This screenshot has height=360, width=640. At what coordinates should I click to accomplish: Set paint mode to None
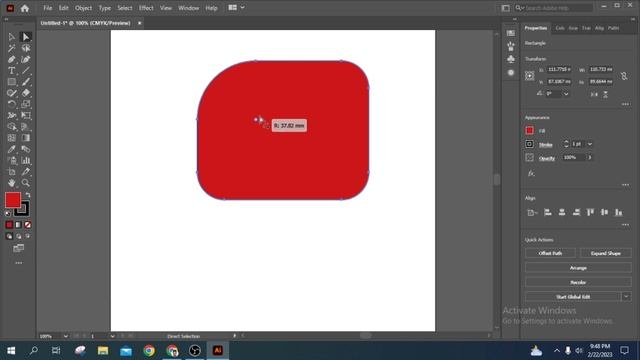(28, 225)
